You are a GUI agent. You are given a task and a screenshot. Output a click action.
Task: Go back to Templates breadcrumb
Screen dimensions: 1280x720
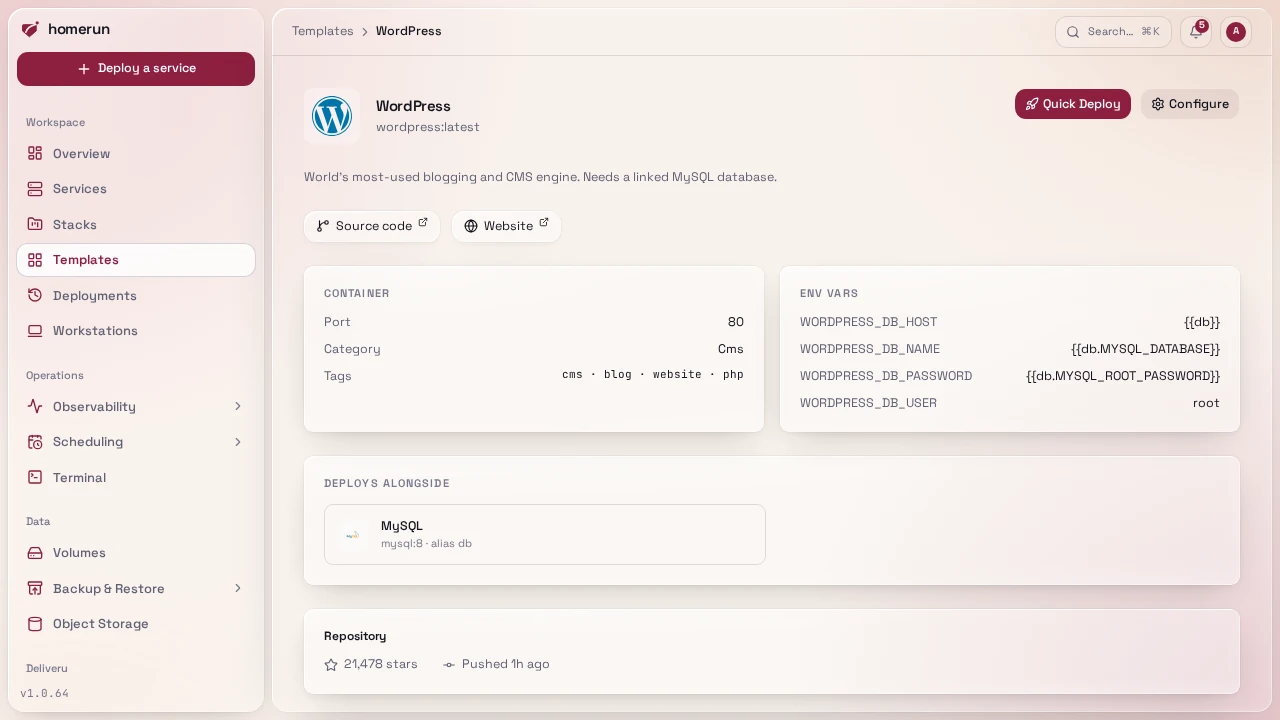tap(323, 31)
